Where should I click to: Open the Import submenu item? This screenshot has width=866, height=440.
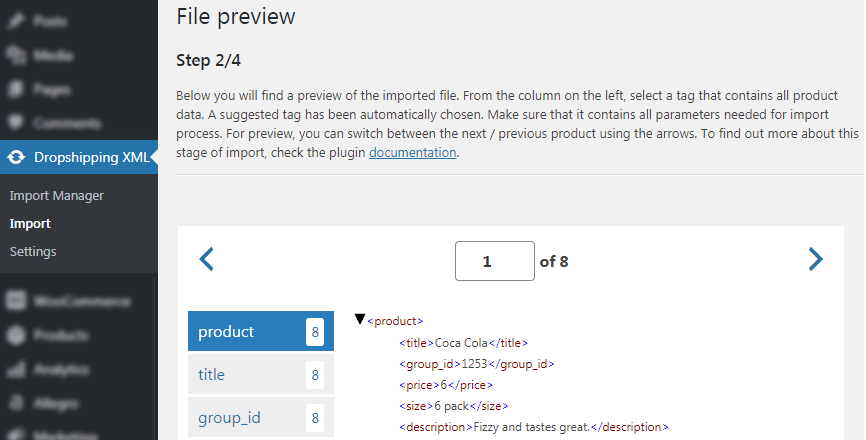(30, 224)
